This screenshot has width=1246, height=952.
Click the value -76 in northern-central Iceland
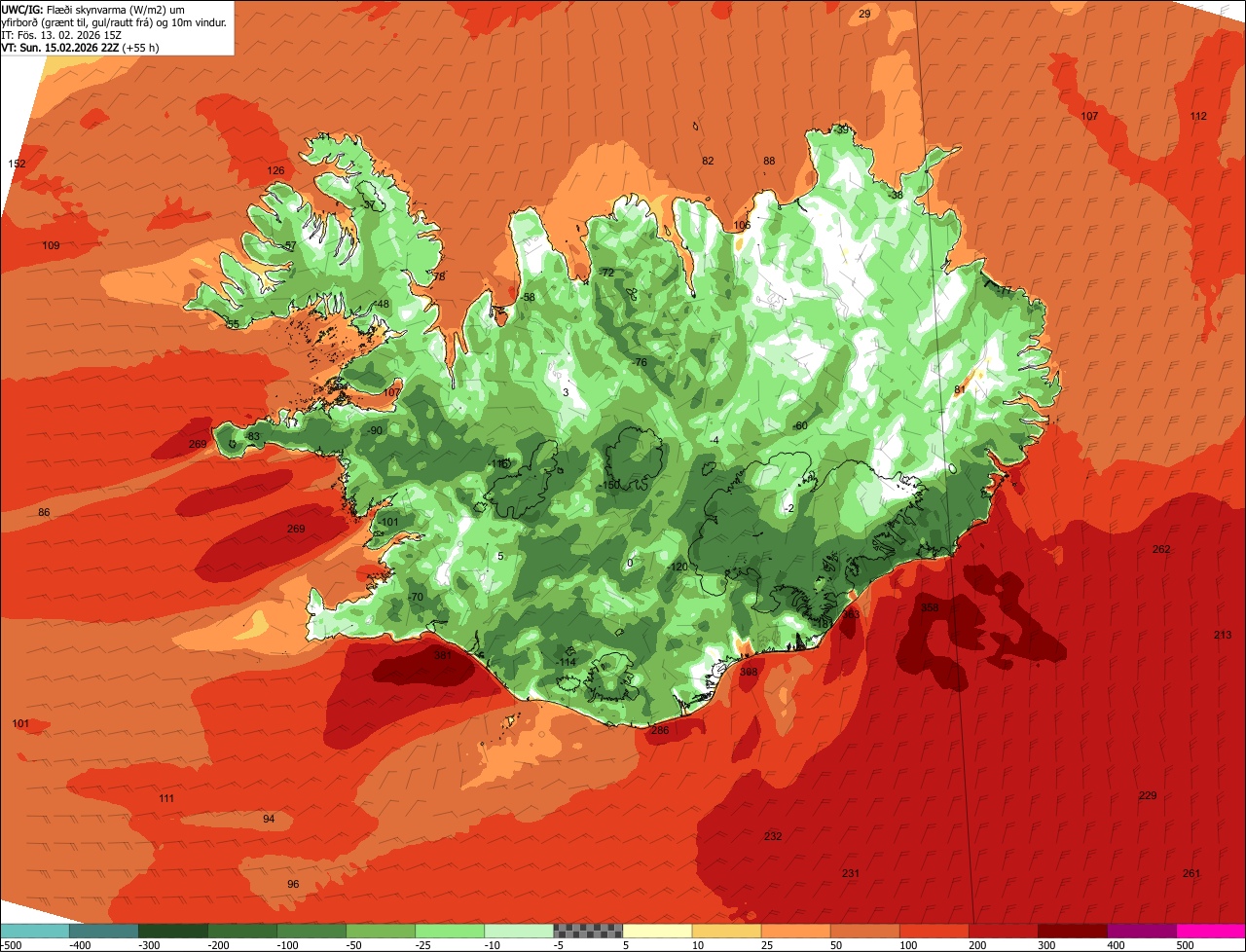[x=639, y=362]
